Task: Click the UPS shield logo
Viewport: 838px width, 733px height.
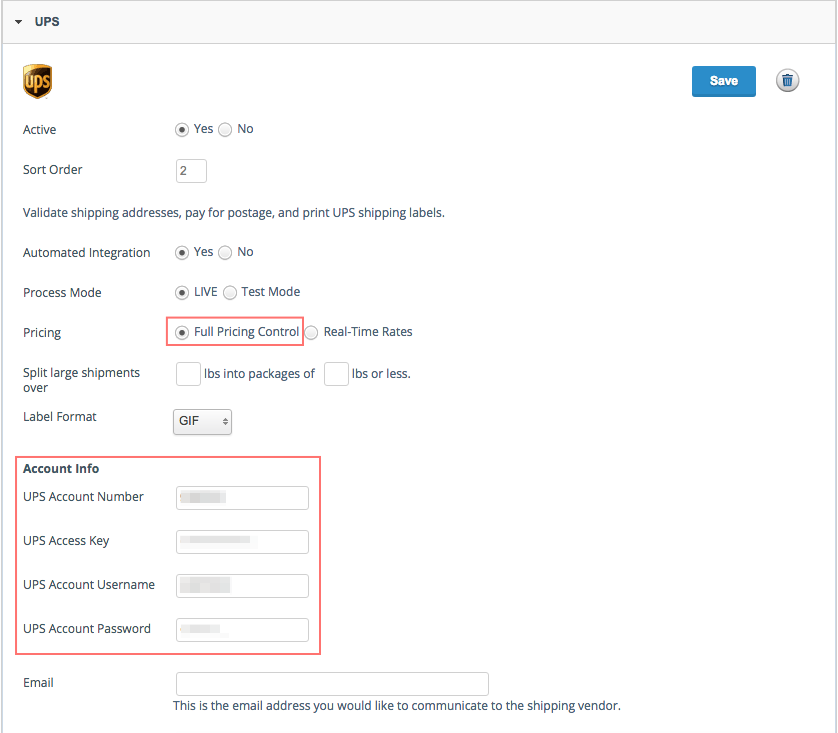Action: [37, 82]
